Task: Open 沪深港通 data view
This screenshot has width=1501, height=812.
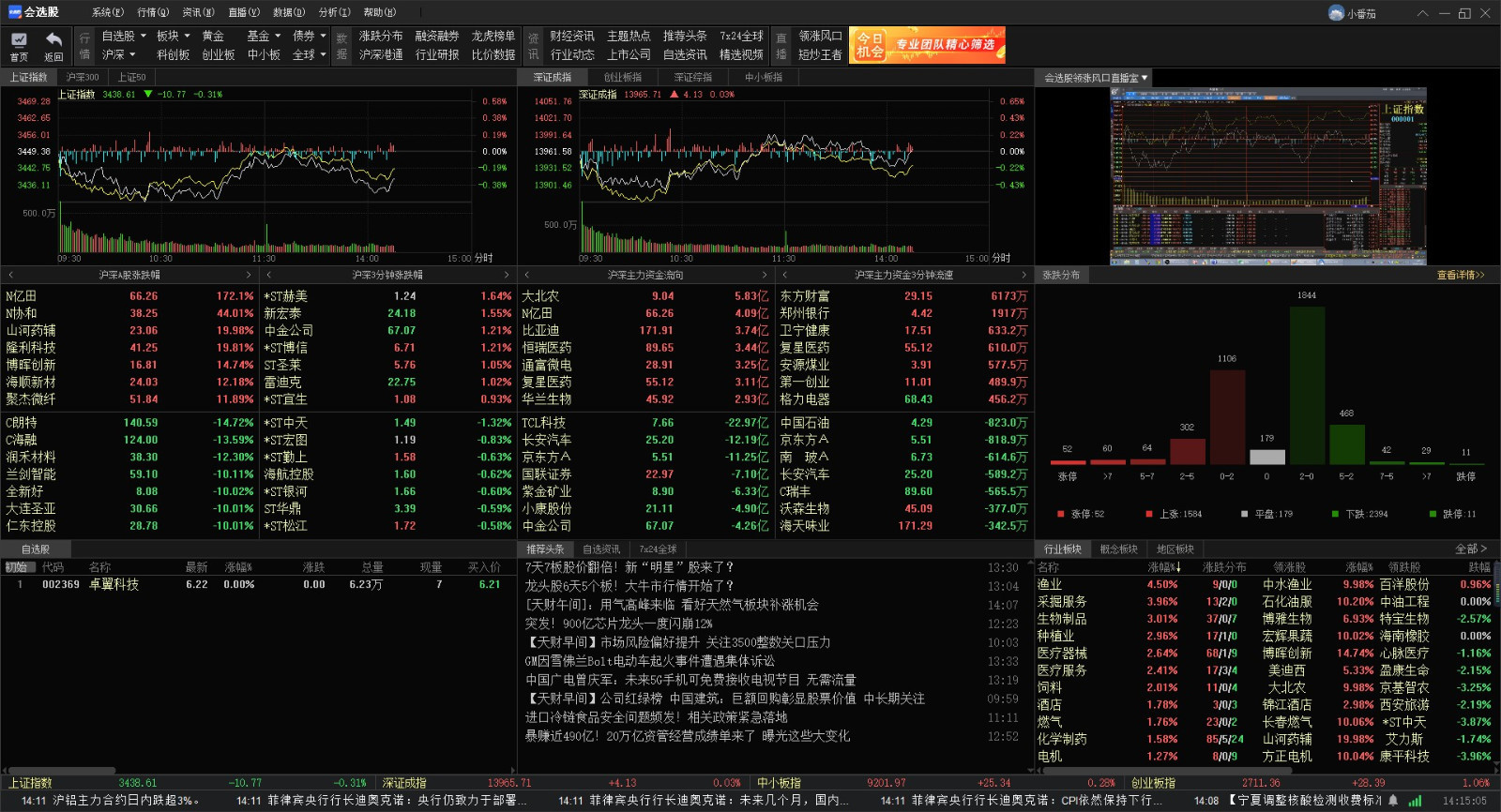Action: [x=380, y=54]
